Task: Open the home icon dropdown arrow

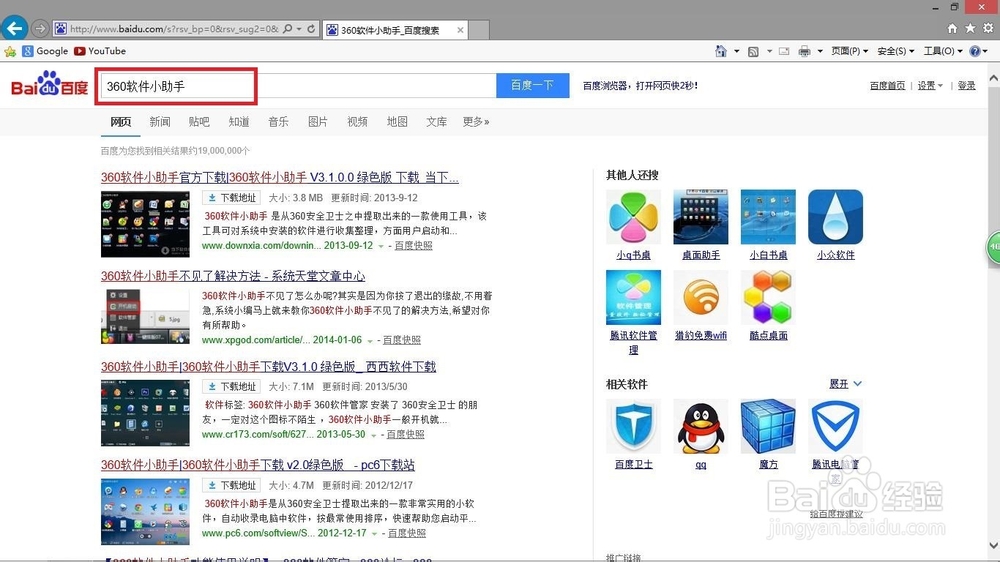Action: (x=737, y=51)
